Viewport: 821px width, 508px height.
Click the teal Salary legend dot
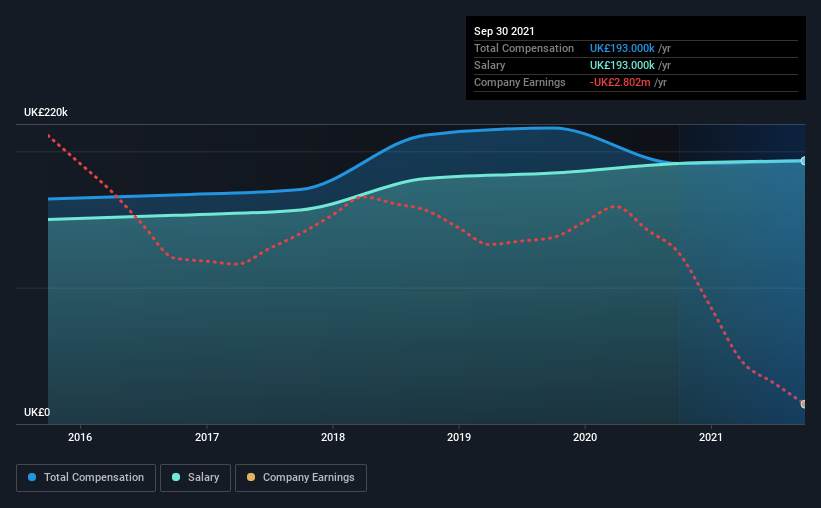(x=176, y=477)
